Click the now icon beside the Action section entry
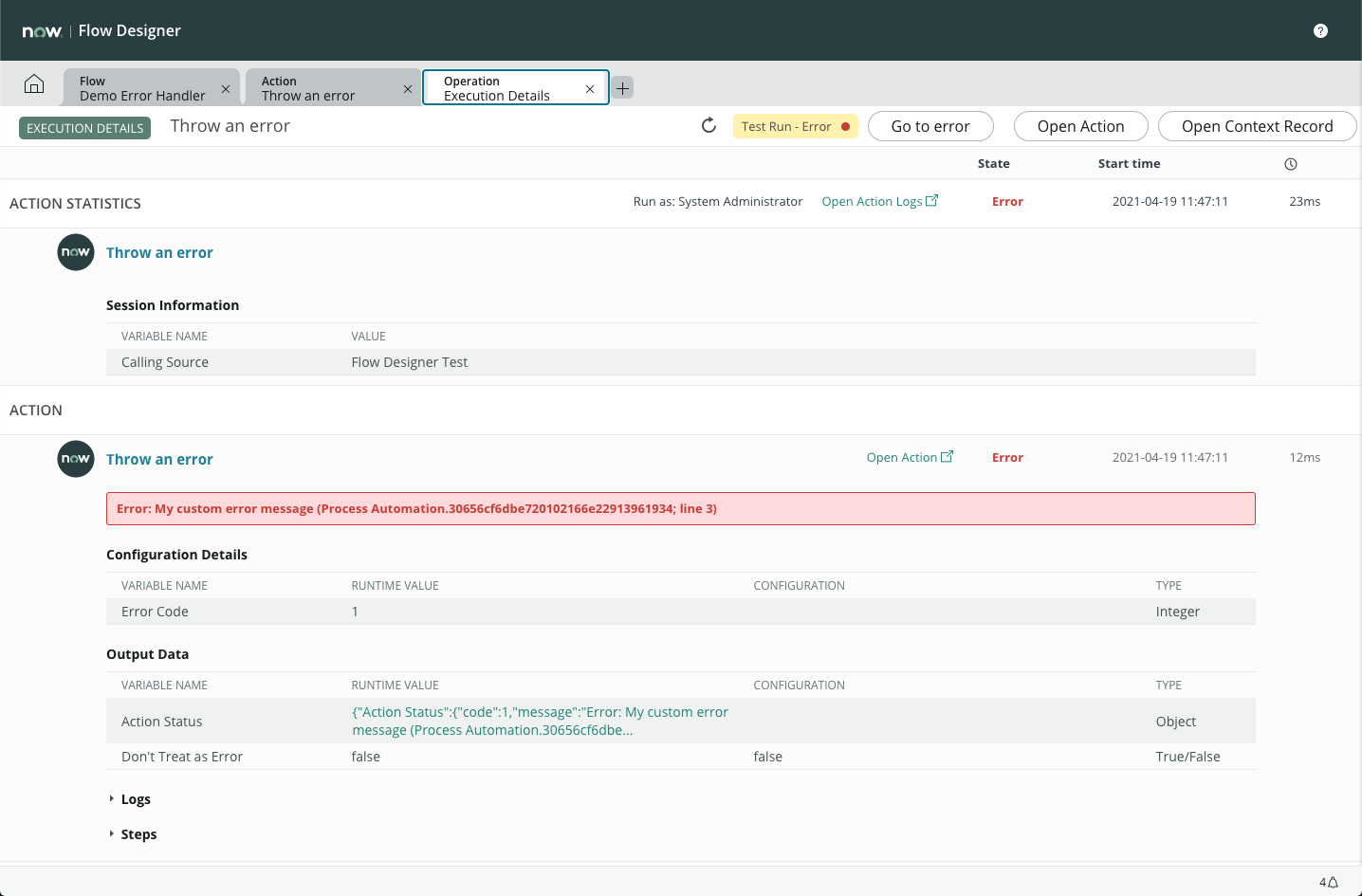 pos(76,459)
